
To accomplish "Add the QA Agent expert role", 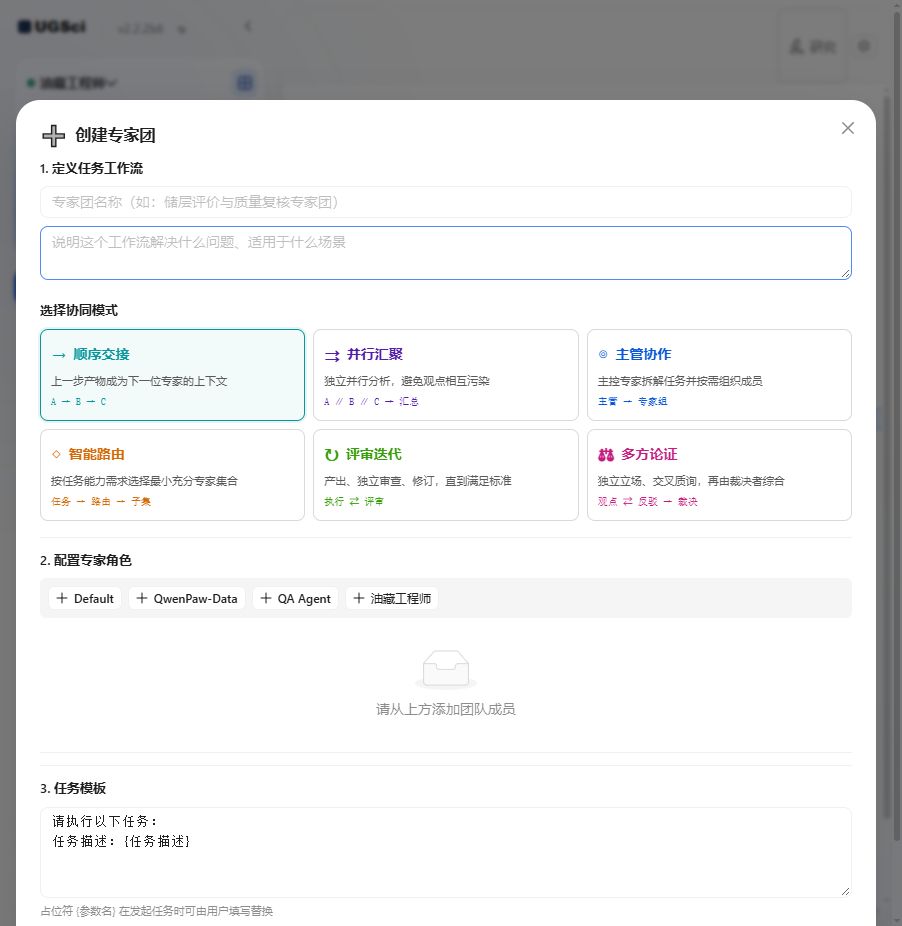I will click(295, 598).
